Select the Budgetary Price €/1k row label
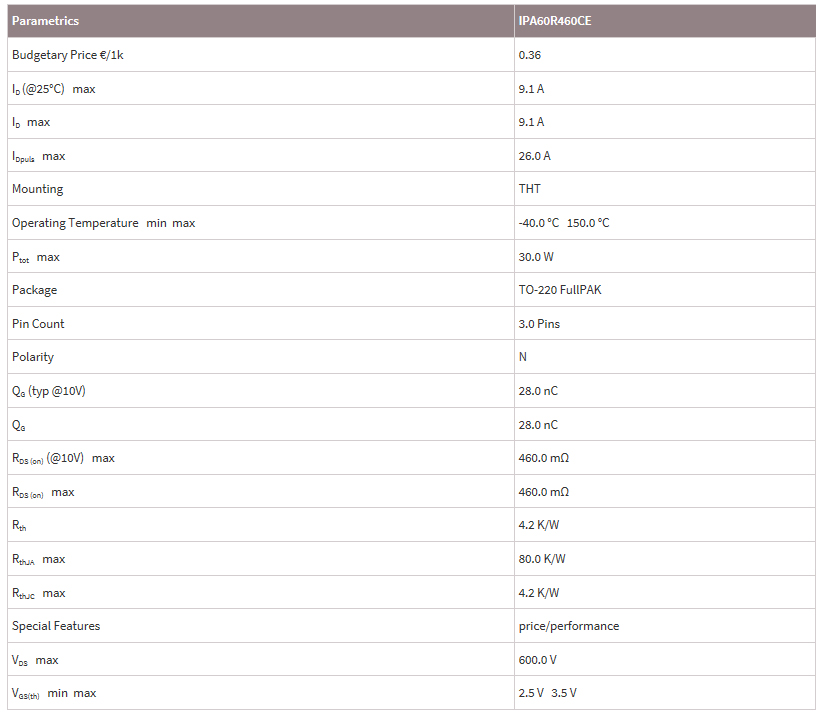 pyautogui.click(x=67, y=55)
